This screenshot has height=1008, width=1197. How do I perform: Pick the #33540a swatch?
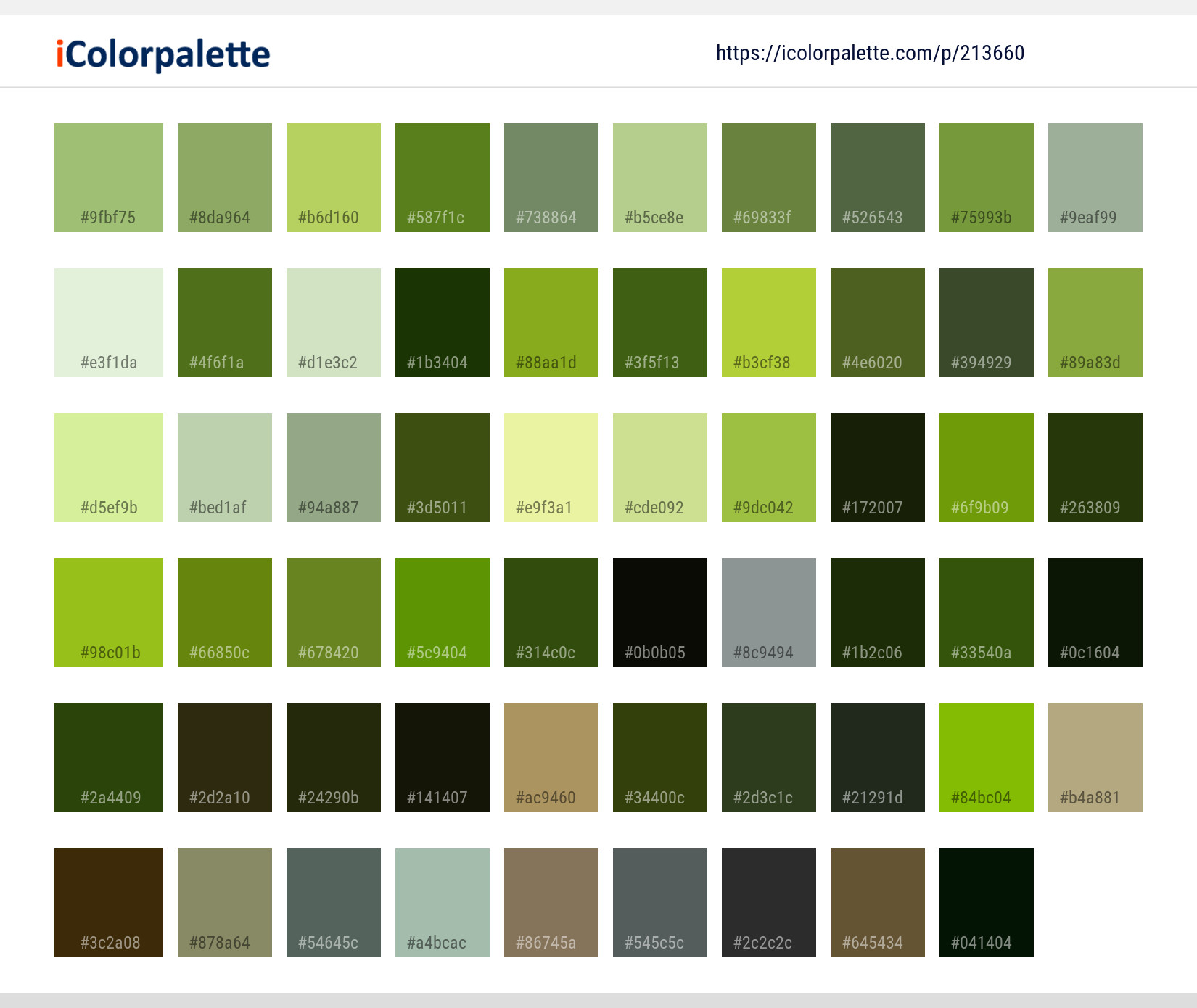(x=987, y=613)
